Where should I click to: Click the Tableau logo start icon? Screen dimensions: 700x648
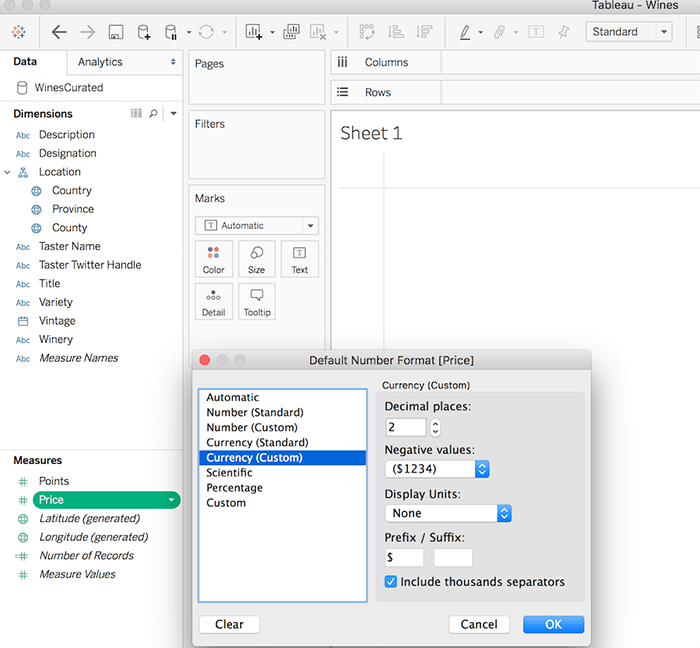[x=19, y=32]
